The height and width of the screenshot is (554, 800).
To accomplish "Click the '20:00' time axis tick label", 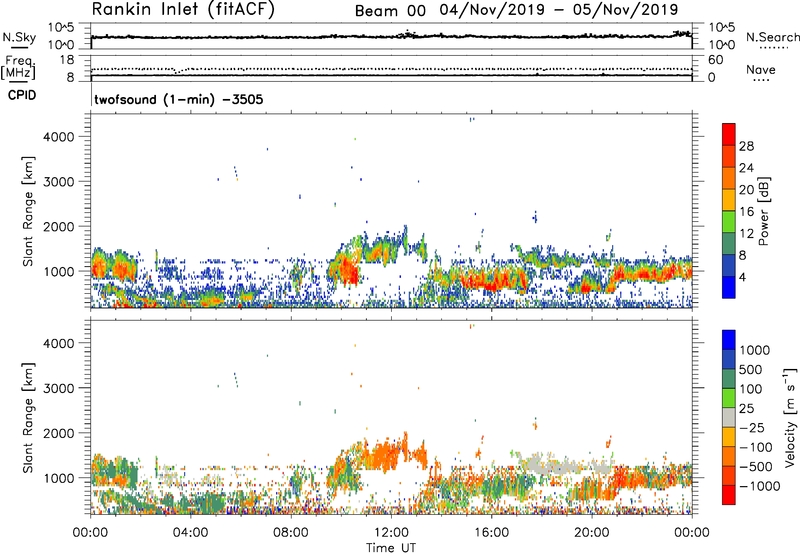I will [592, 533].
